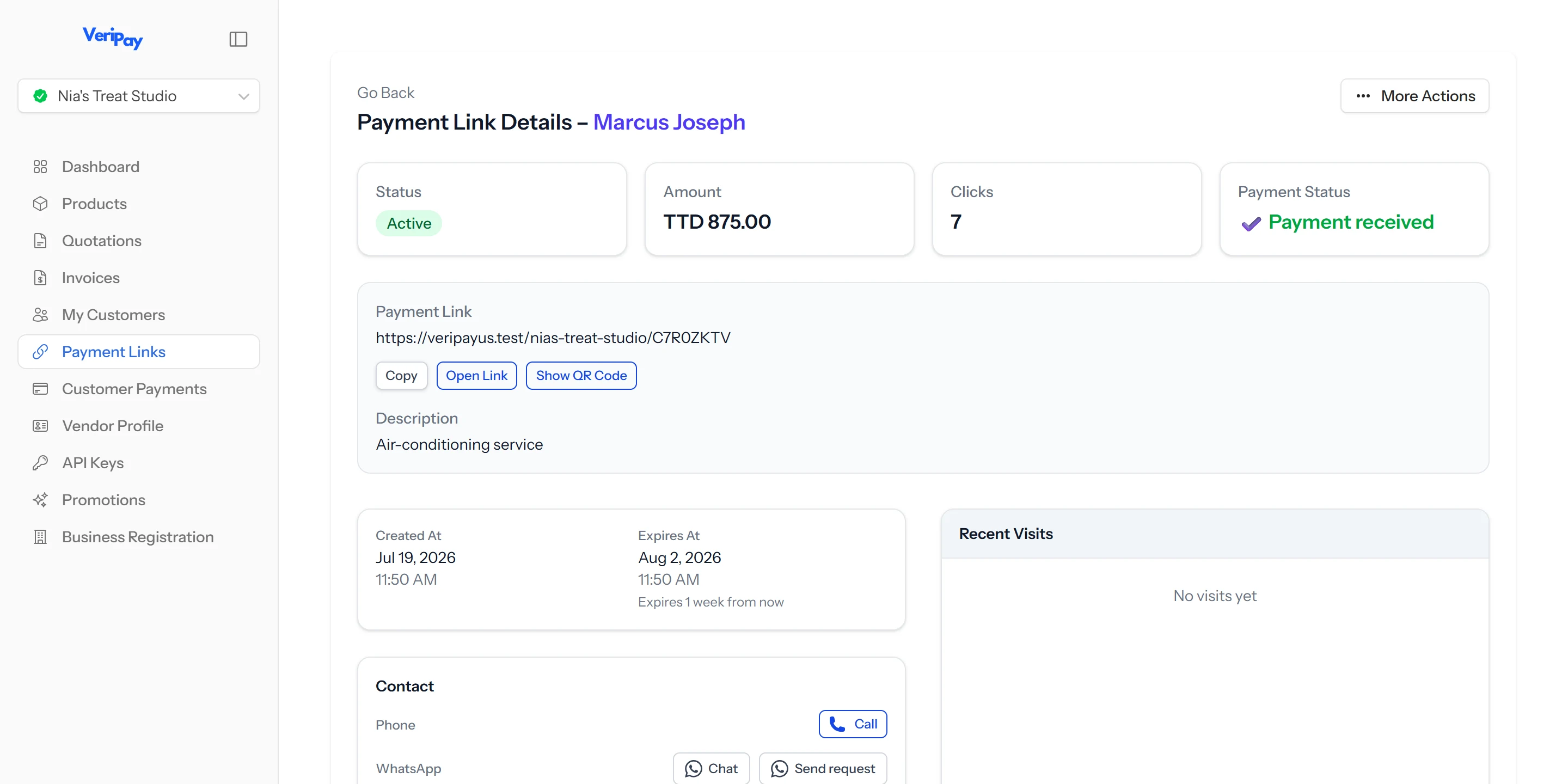Go to Vendor Profile
1568x784 pixels.
[139, 426]
